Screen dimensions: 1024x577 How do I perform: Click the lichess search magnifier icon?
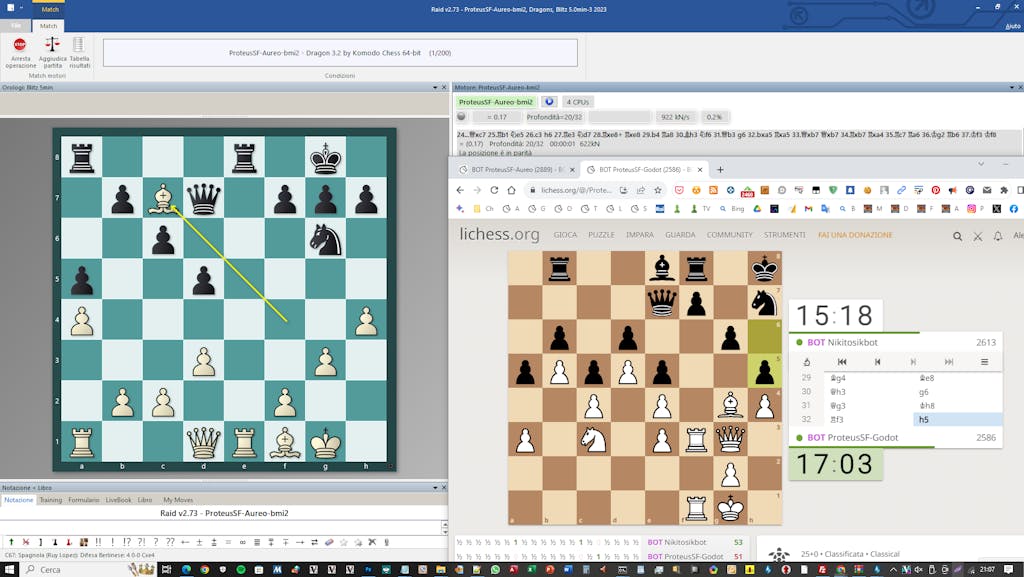click(x=957, y=236)
